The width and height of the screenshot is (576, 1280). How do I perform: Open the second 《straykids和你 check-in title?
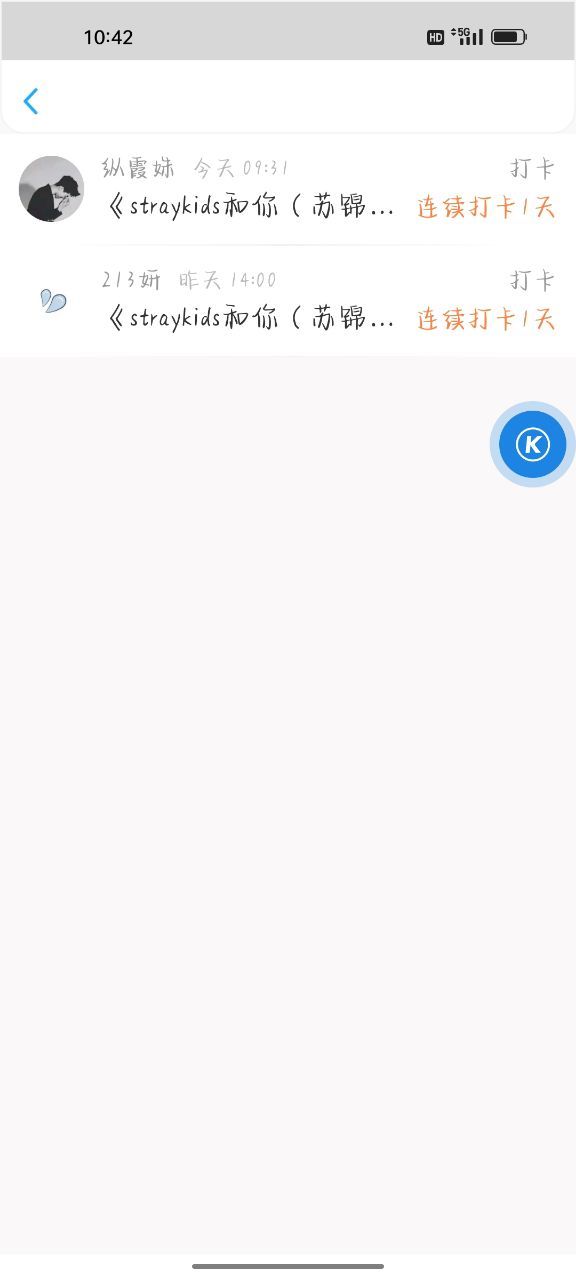[250, 319]
